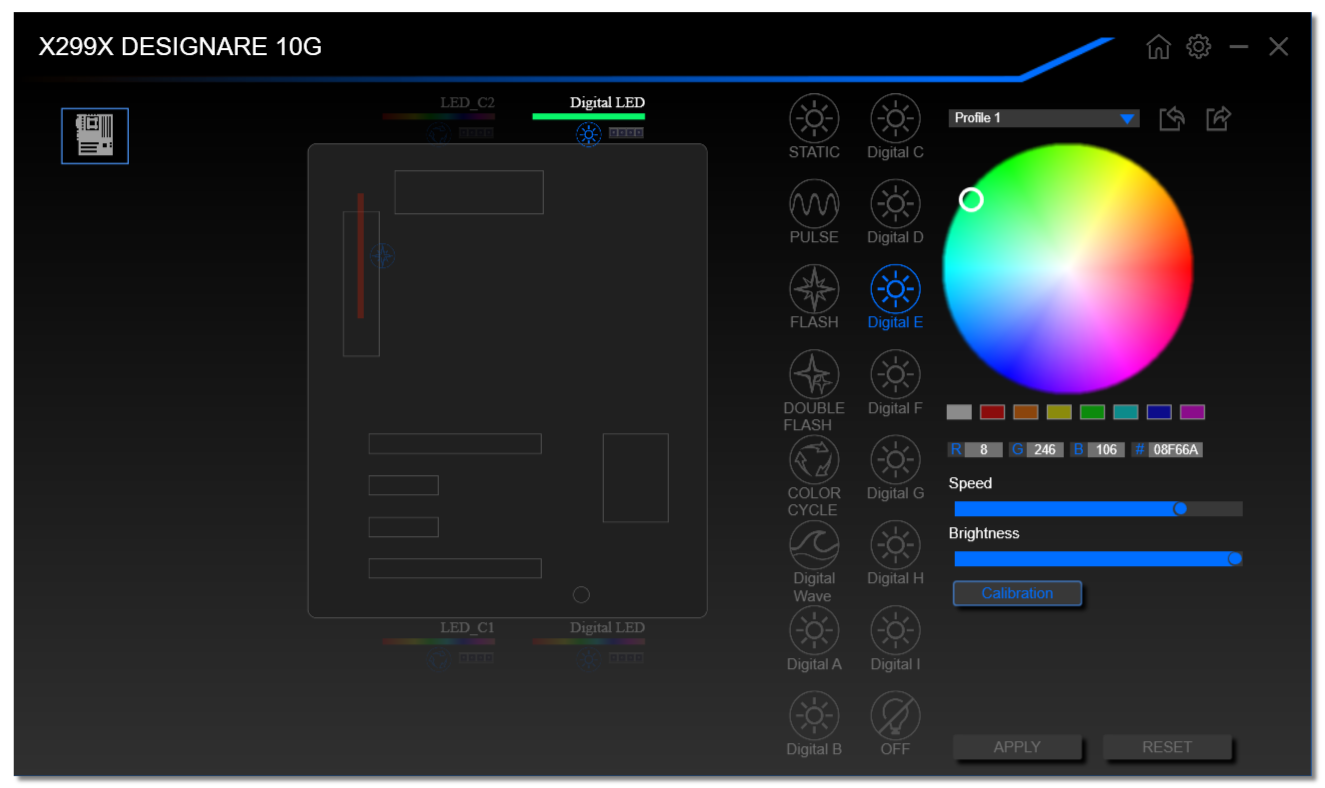Choose the Digital A effect
1325x788 pixels.
click(x=814, y=639)
